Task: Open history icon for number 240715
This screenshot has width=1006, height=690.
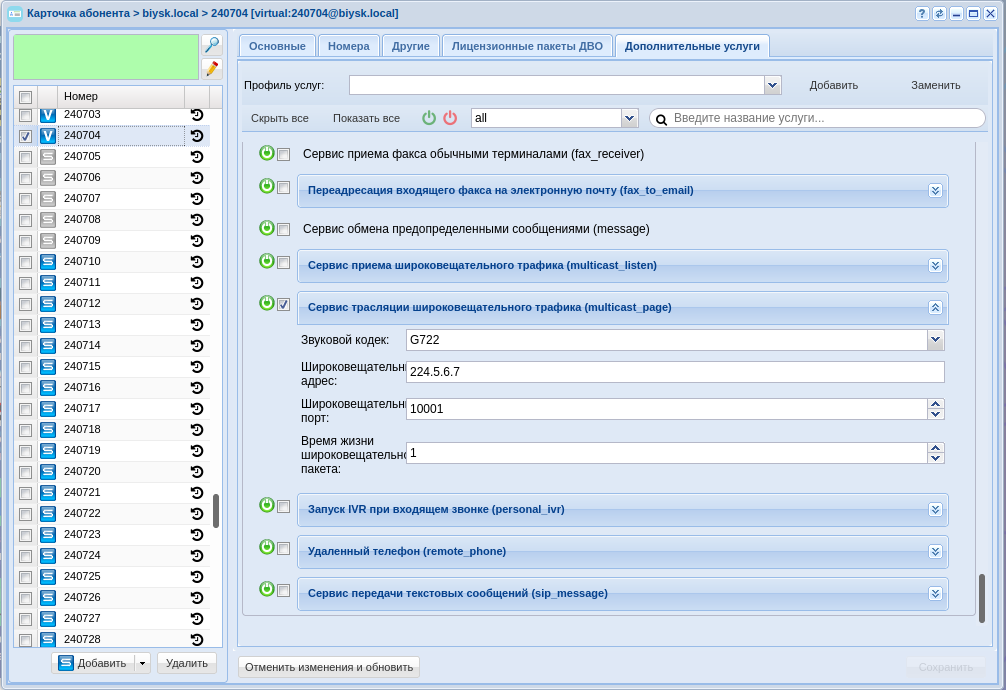Action: [x=197, y=367]
